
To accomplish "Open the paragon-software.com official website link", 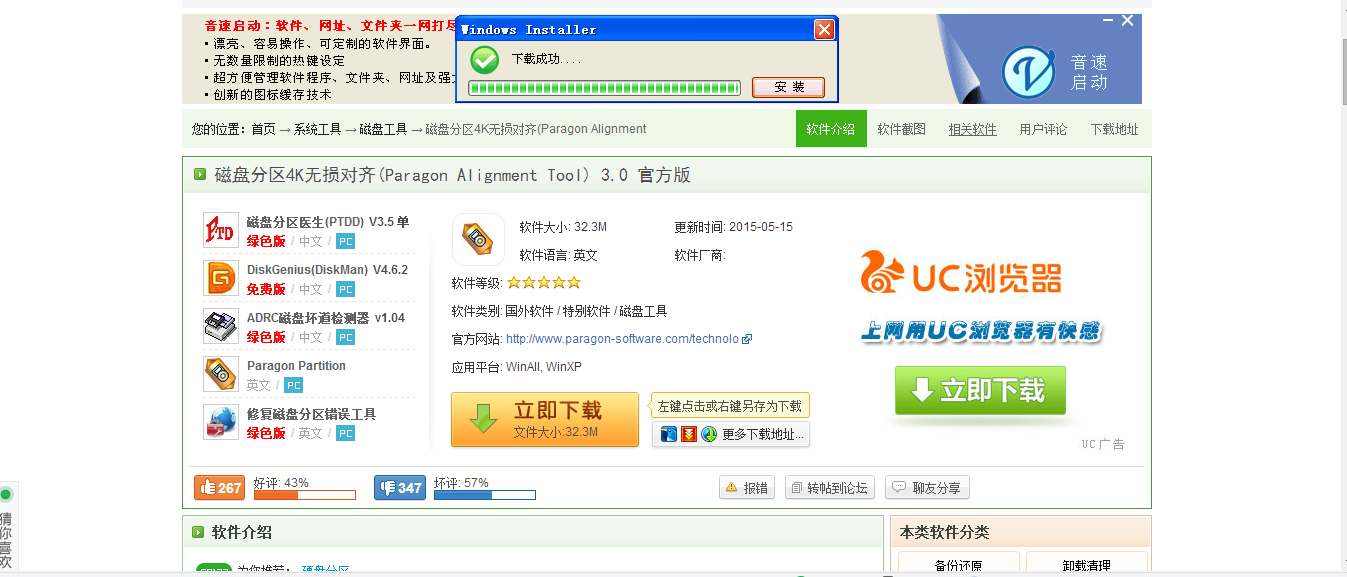I will pos(622,339).
